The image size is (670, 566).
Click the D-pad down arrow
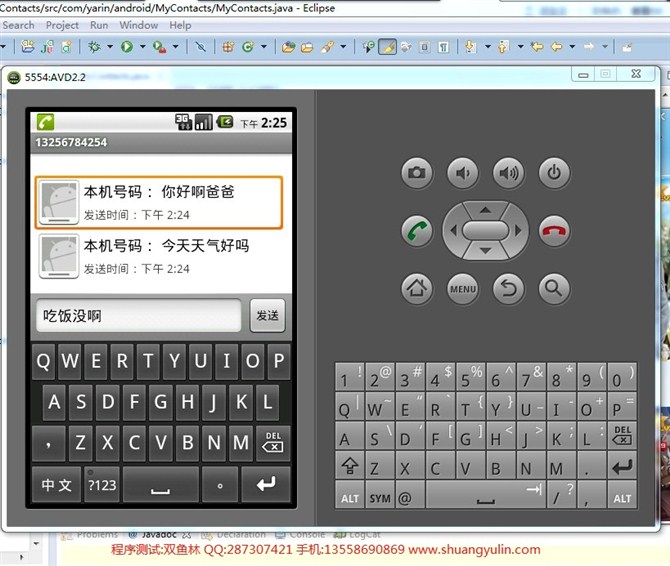485,251
